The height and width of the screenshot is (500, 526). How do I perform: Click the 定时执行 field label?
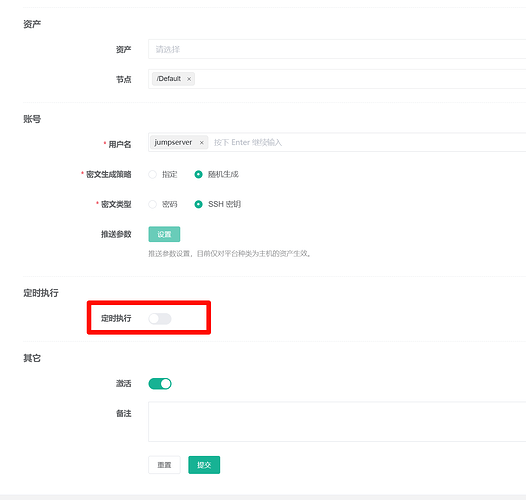pyautogui.click(x=116, y=318)
